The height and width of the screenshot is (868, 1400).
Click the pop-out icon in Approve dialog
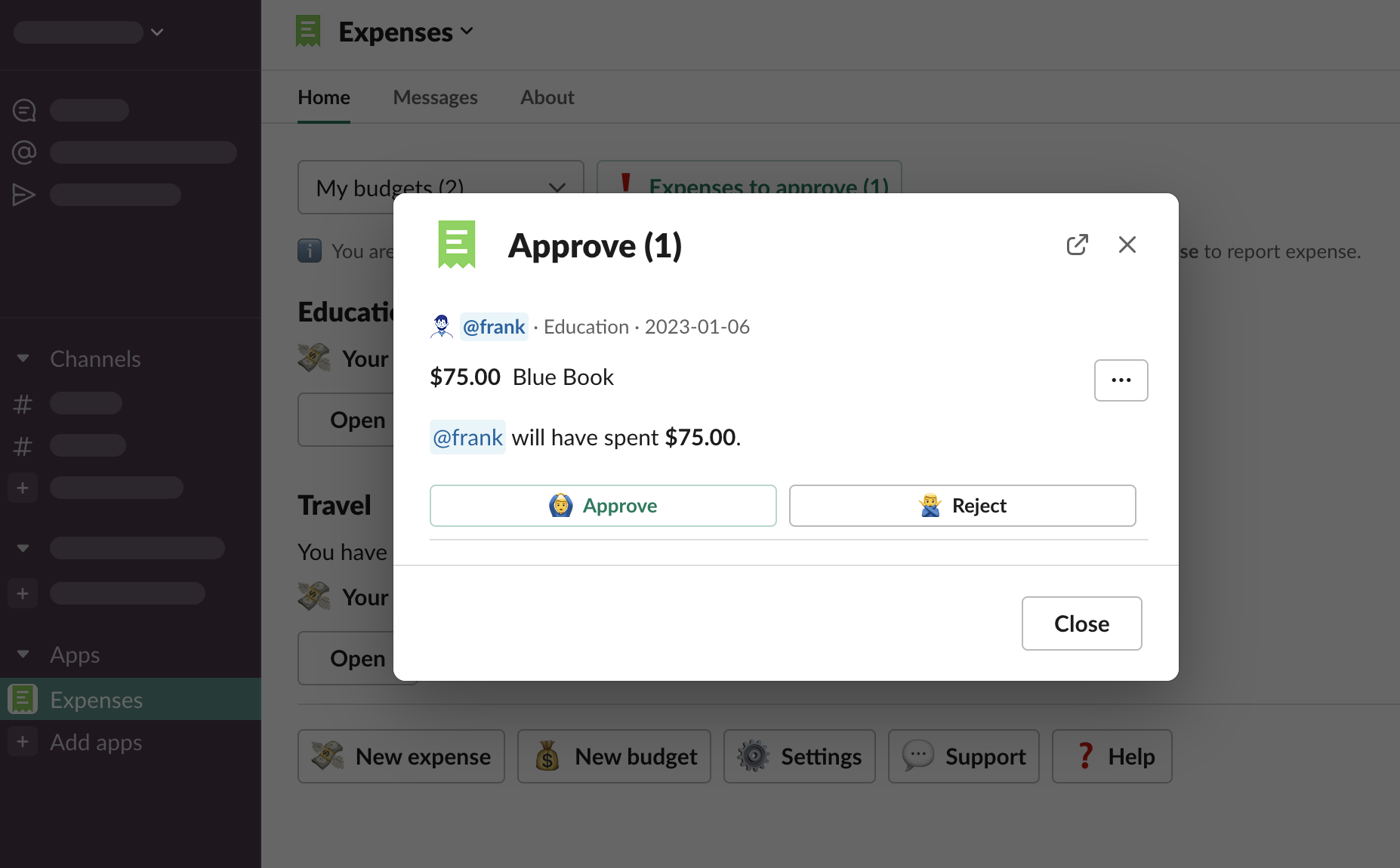[1077, 245]
